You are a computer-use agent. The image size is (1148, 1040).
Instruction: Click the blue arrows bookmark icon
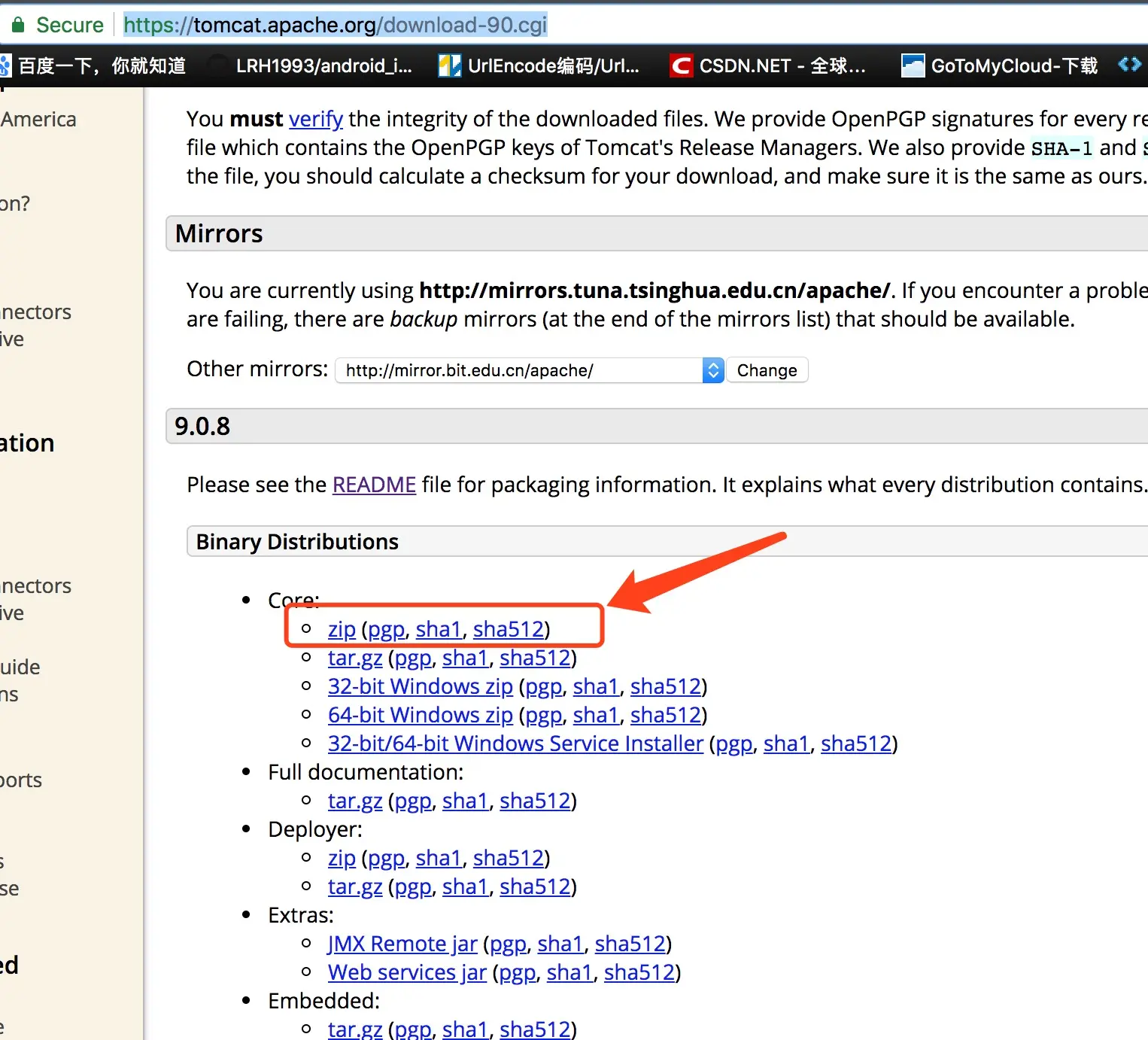click(x=1129, y=65)
